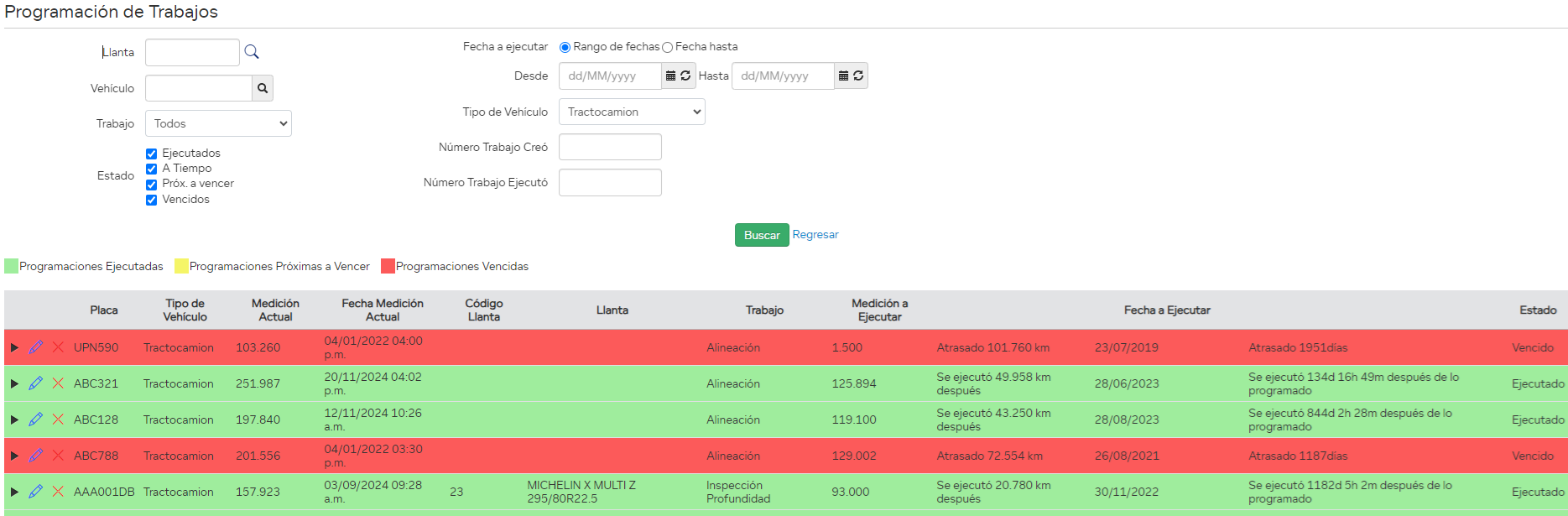The height and width of the screenshot is (516, 1568).
Task: Edit the UPN590 row with pencil icon
Action: tap(35, 347)
